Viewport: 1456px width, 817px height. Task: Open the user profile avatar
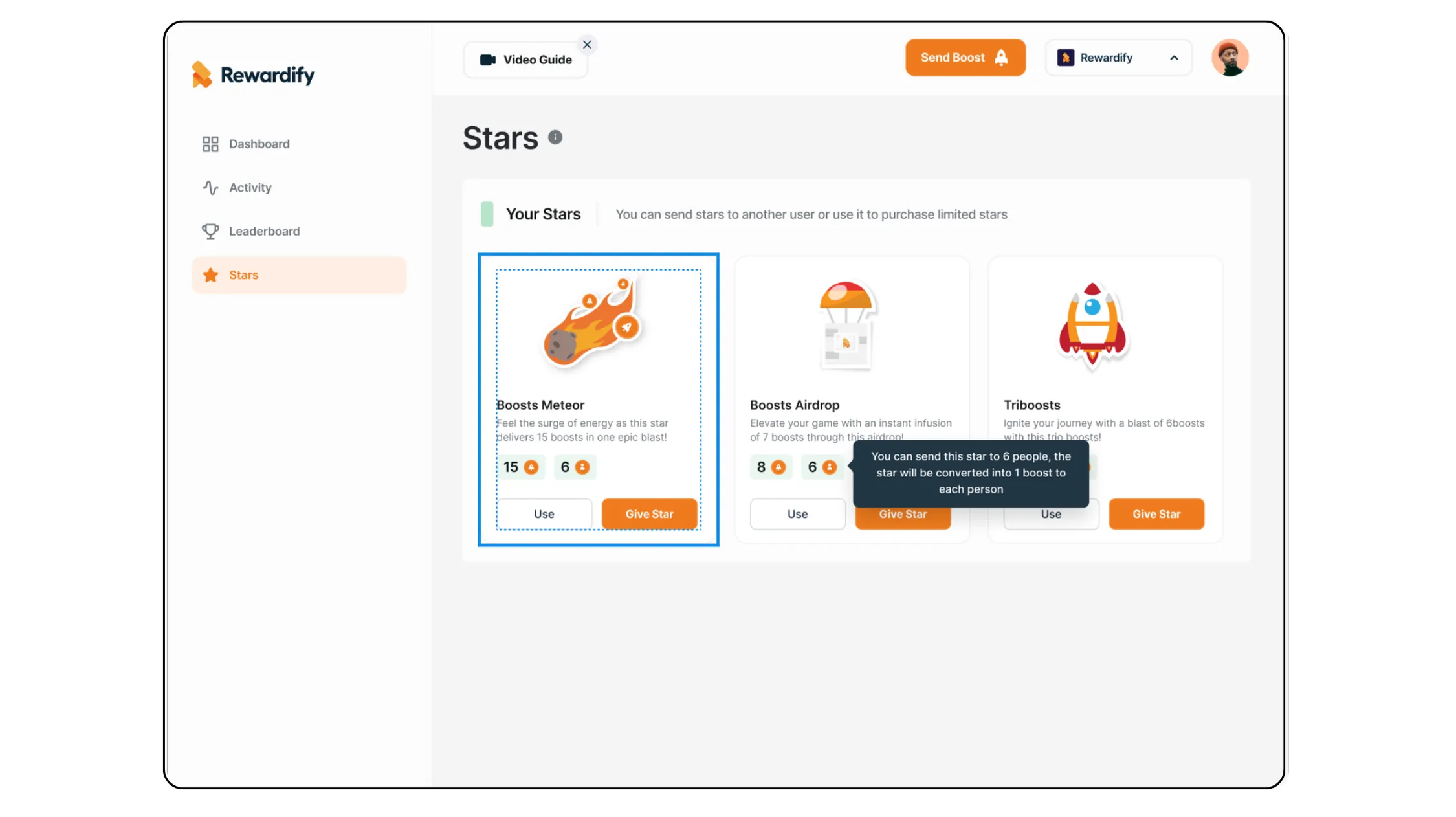click(1230, 58)
